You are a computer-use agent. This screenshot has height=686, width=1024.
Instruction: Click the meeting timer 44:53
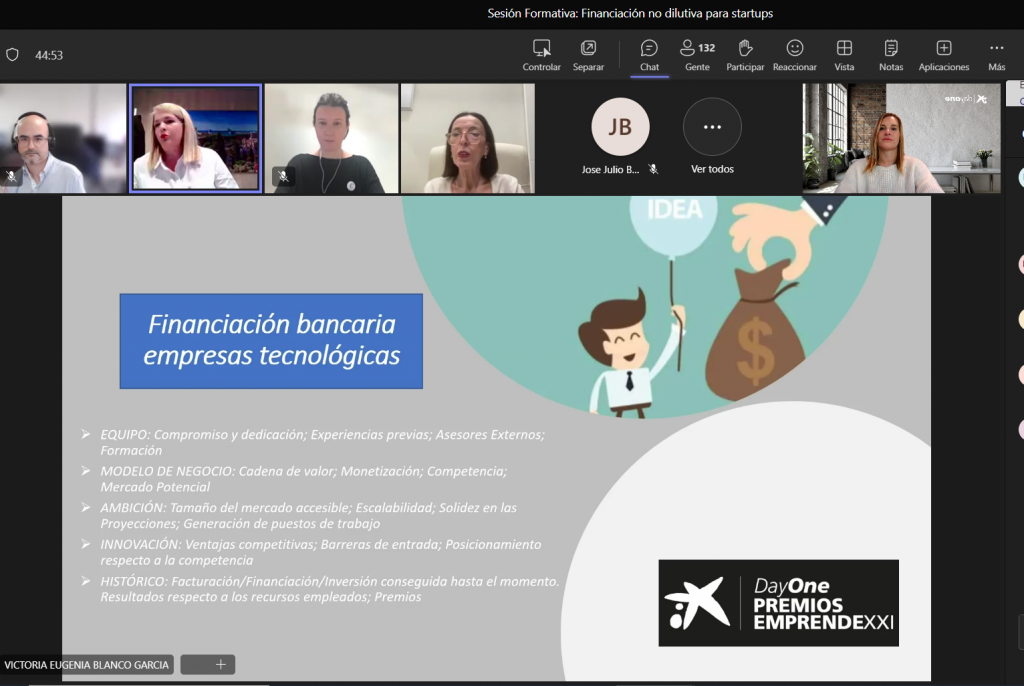point(49,56)
